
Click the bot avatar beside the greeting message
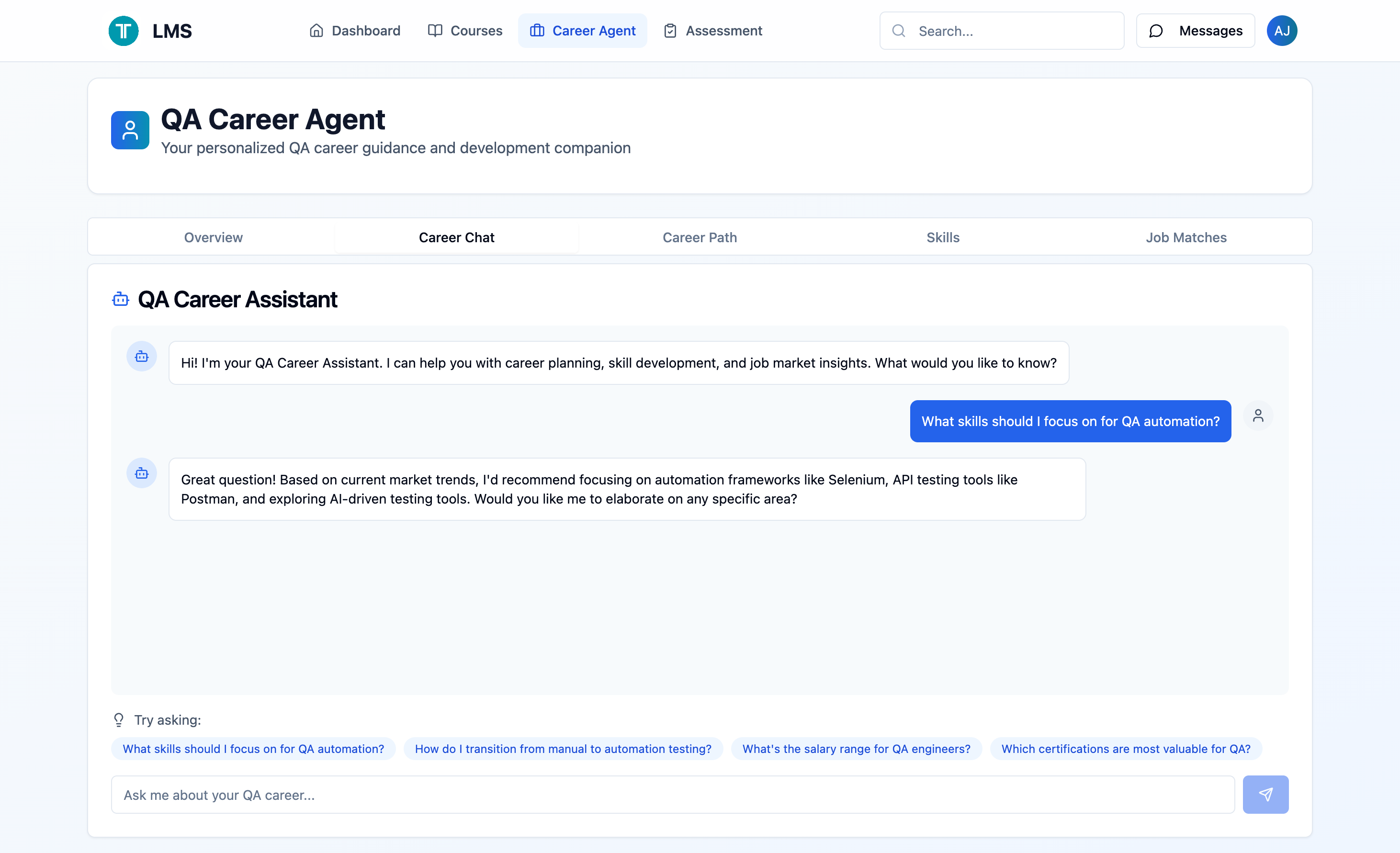[x=141, y=357]
